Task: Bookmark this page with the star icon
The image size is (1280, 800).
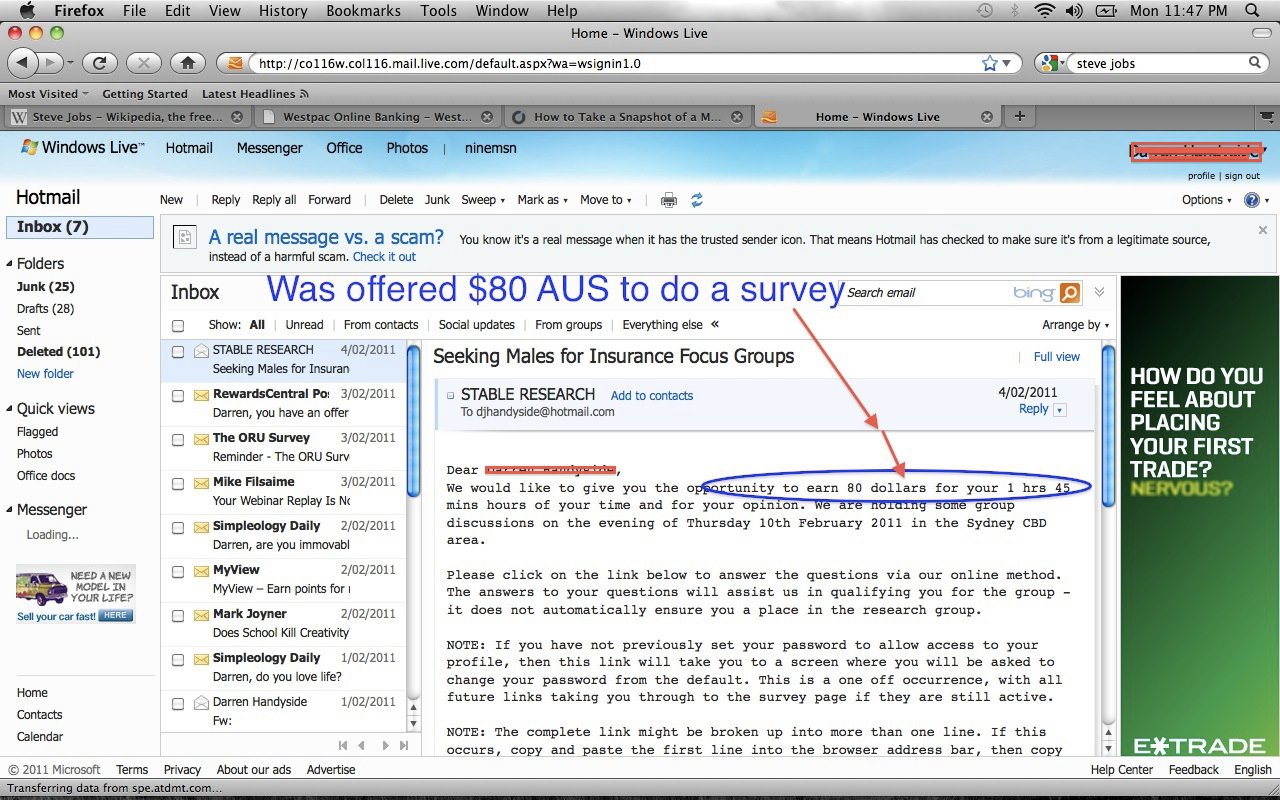Action: pos(990,63)
